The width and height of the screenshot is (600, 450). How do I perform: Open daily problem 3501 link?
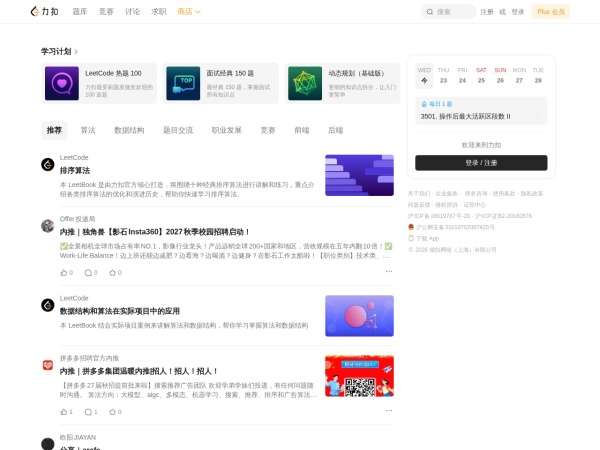pos(465,116)
